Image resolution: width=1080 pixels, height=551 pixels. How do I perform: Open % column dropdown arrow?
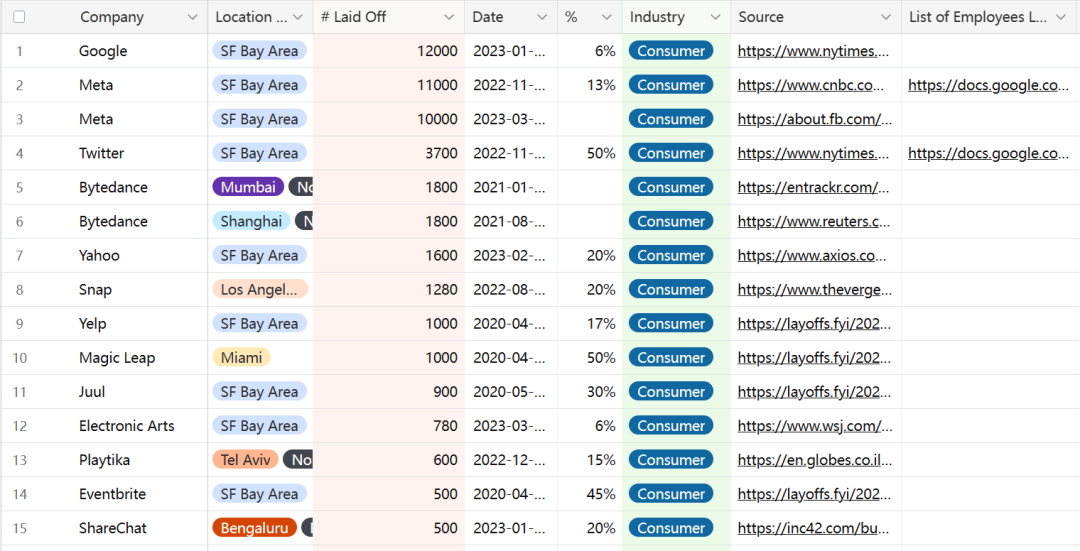pos(607,17)
